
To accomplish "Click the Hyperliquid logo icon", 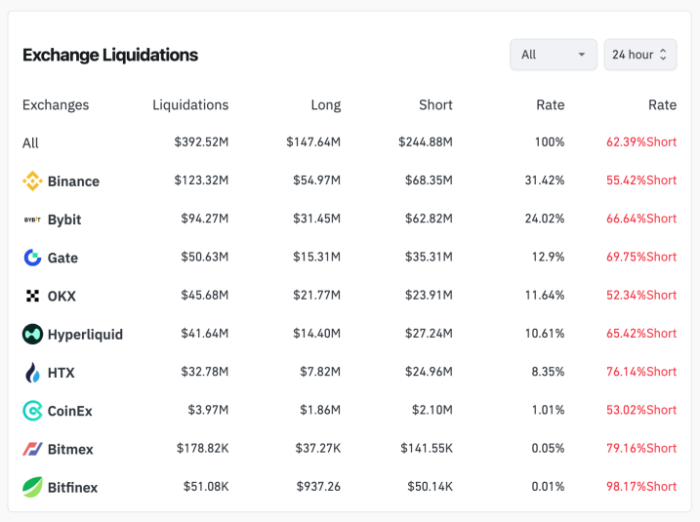I will (x=32, y=334).
